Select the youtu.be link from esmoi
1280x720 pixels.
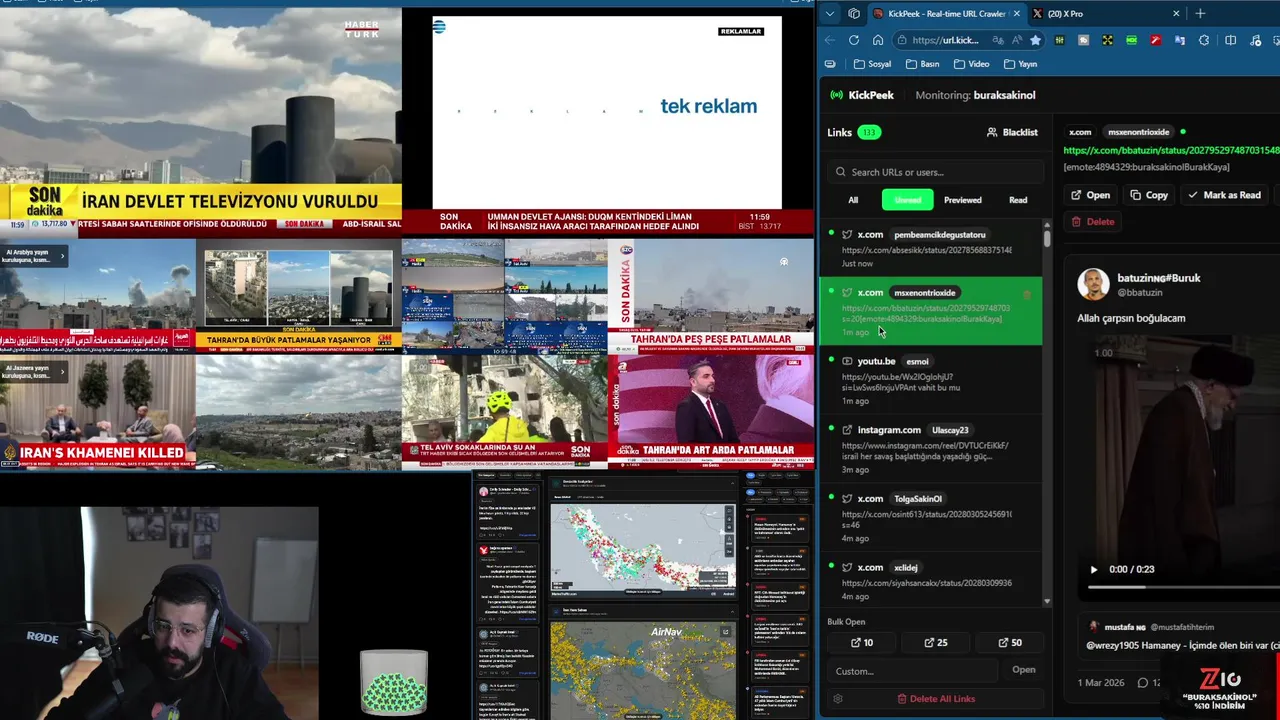[931, 380]
